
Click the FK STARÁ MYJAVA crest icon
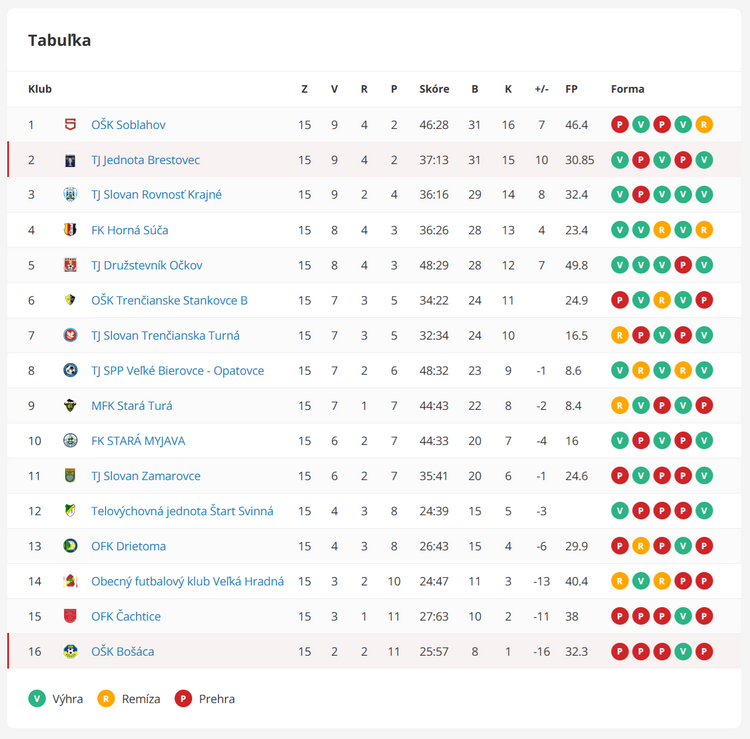[70, 441]
